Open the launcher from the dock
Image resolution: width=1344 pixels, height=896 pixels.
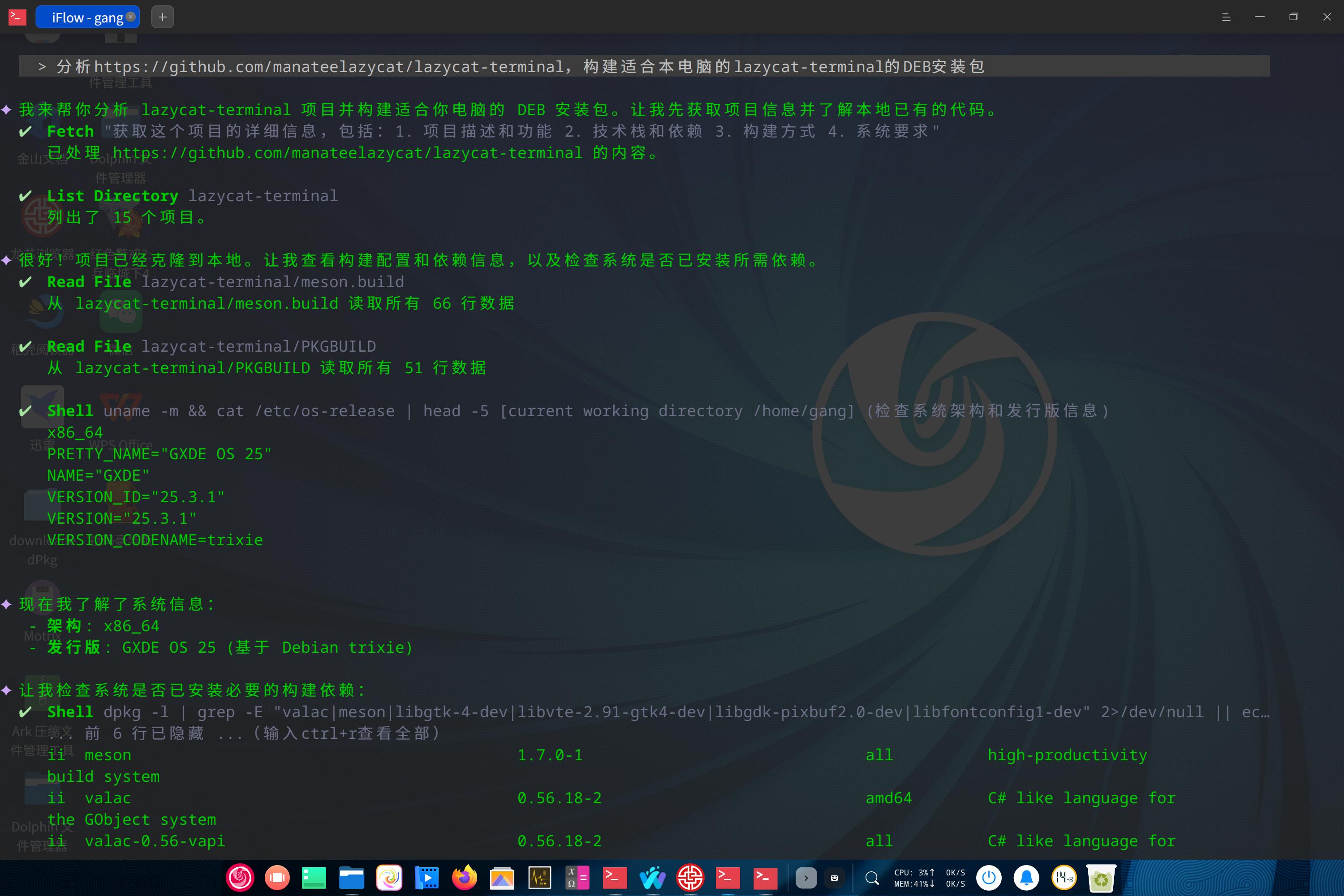click(x=240, y=878)
